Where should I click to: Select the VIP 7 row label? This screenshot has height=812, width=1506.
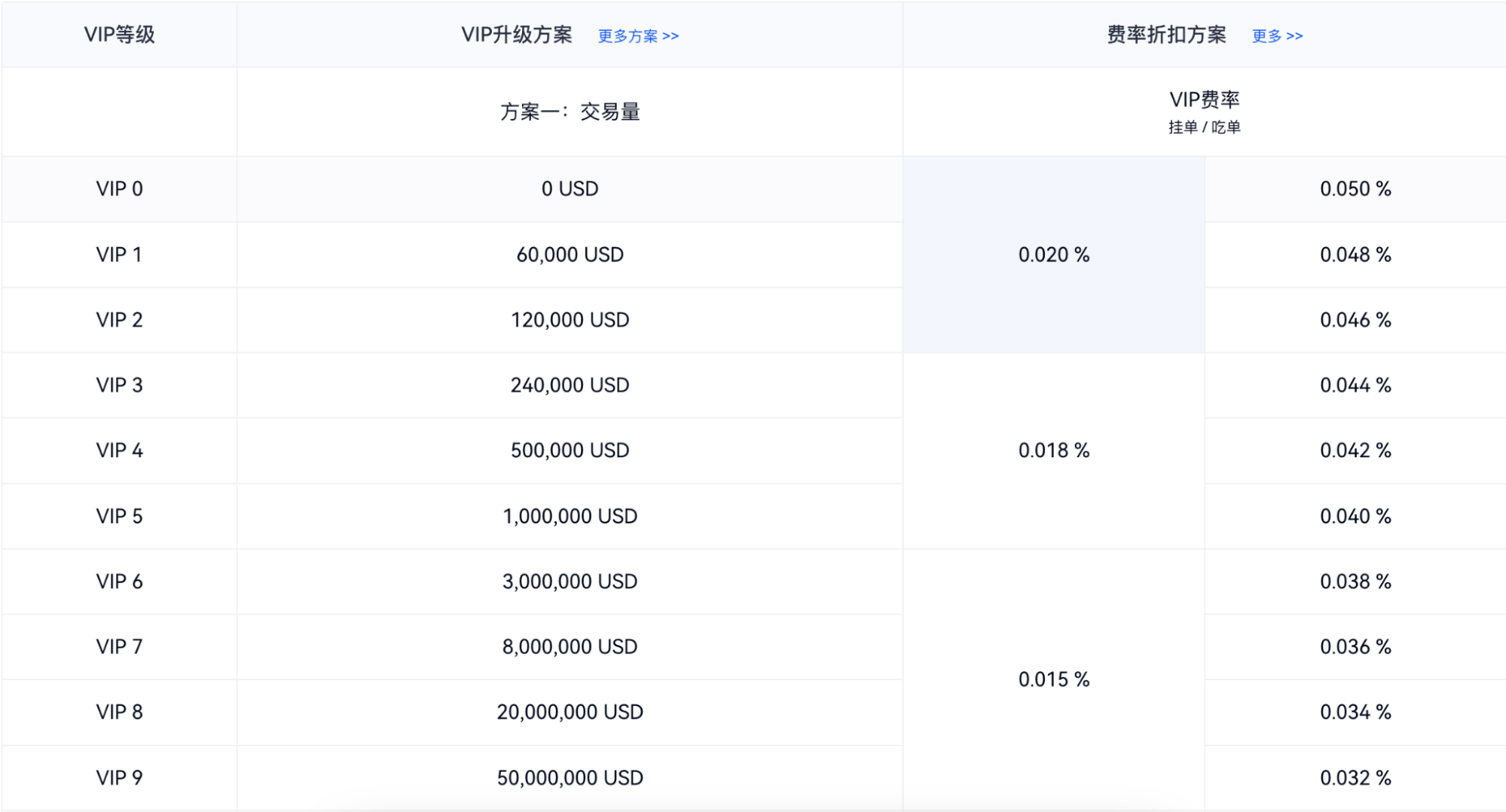tap(119, 646)
